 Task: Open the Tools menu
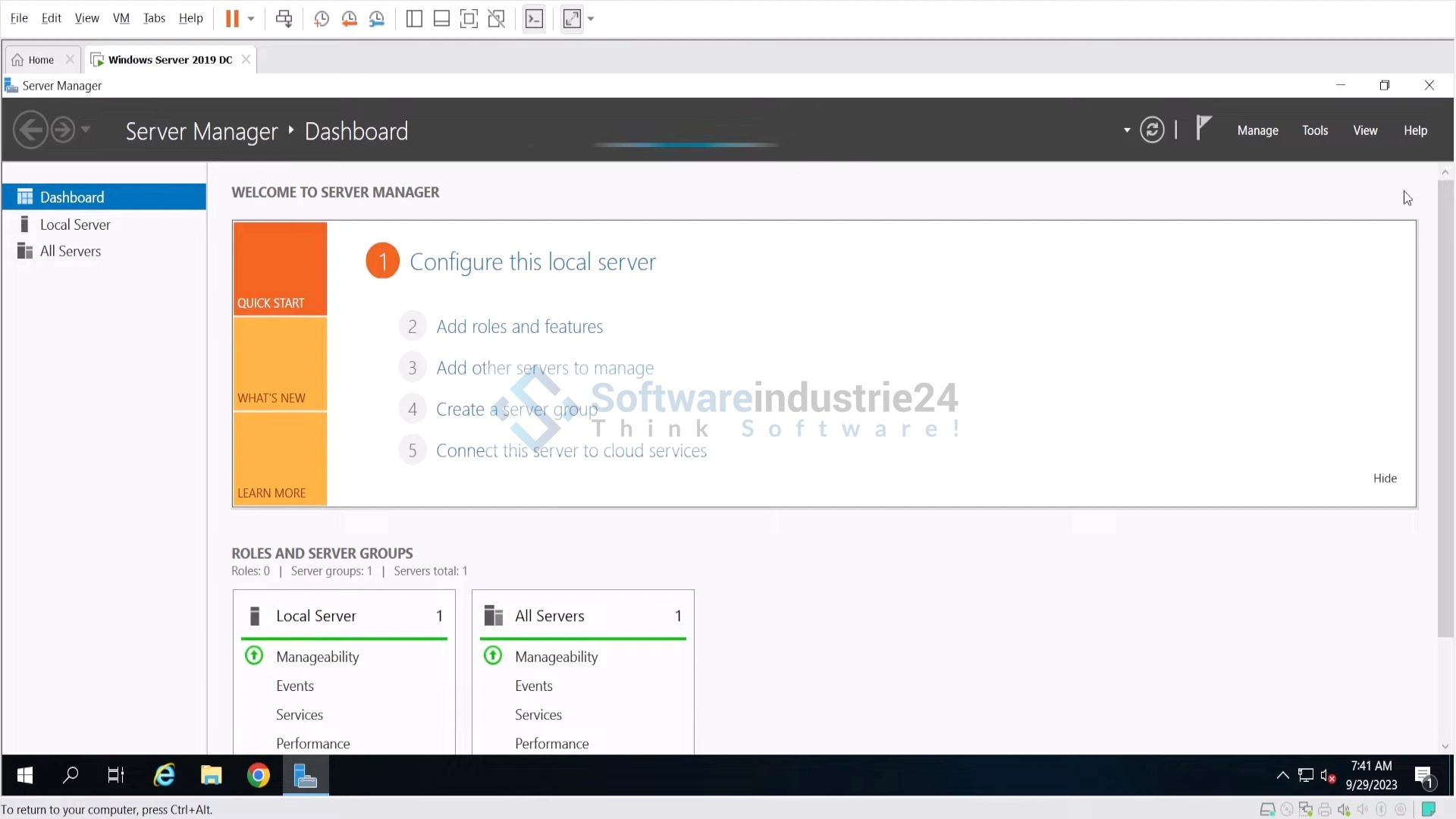click(1315, 130)
